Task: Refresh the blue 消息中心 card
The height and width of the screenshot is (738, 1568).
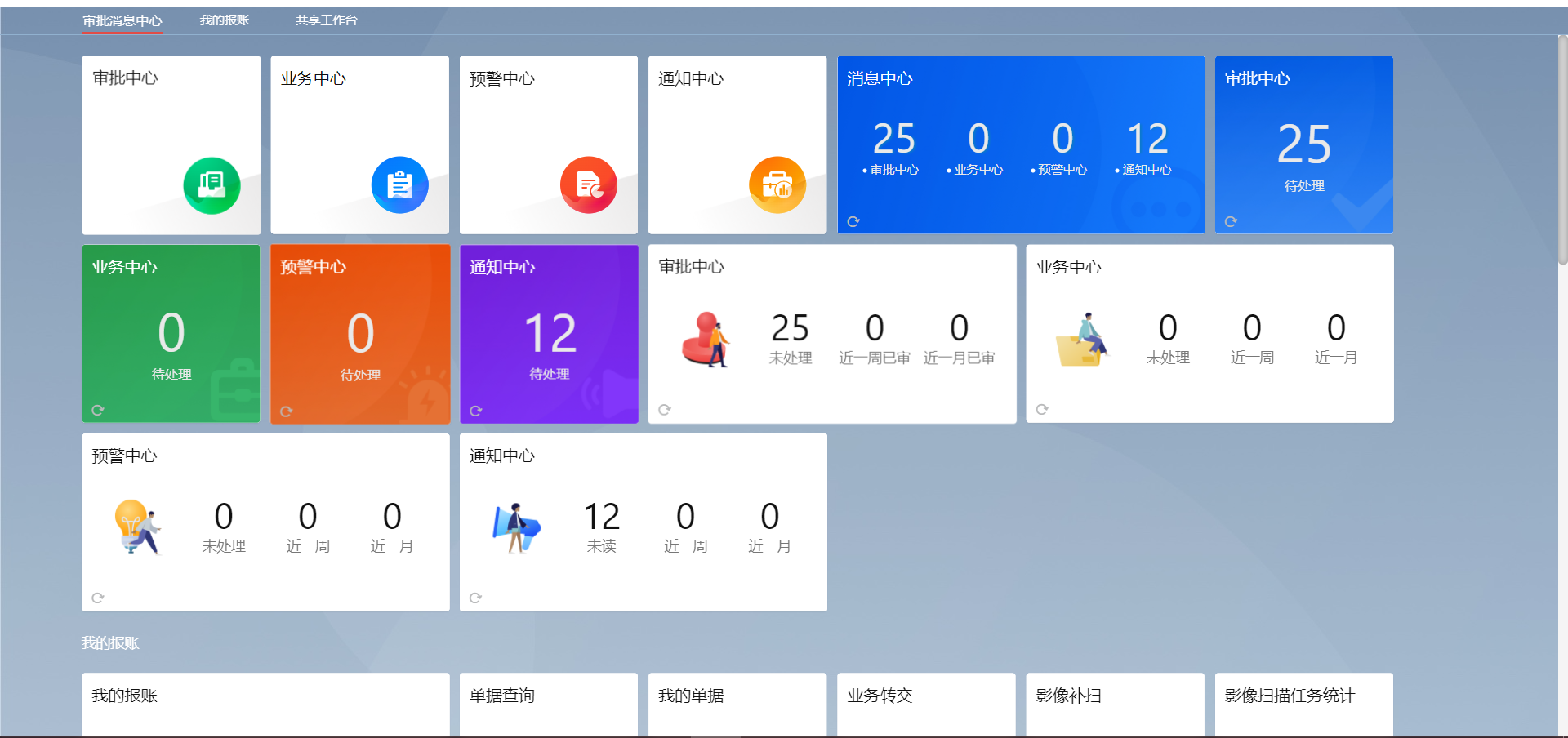Action: (853, 221)
